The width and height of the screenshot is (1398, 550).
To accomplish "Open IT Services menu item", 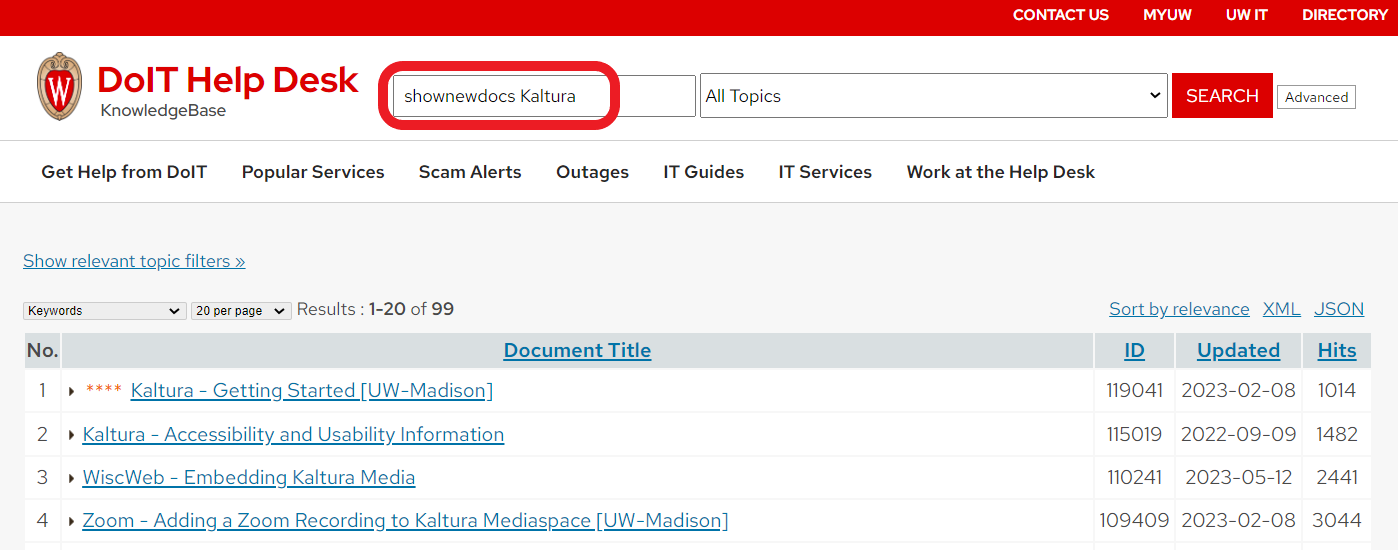I will (825, 172).
